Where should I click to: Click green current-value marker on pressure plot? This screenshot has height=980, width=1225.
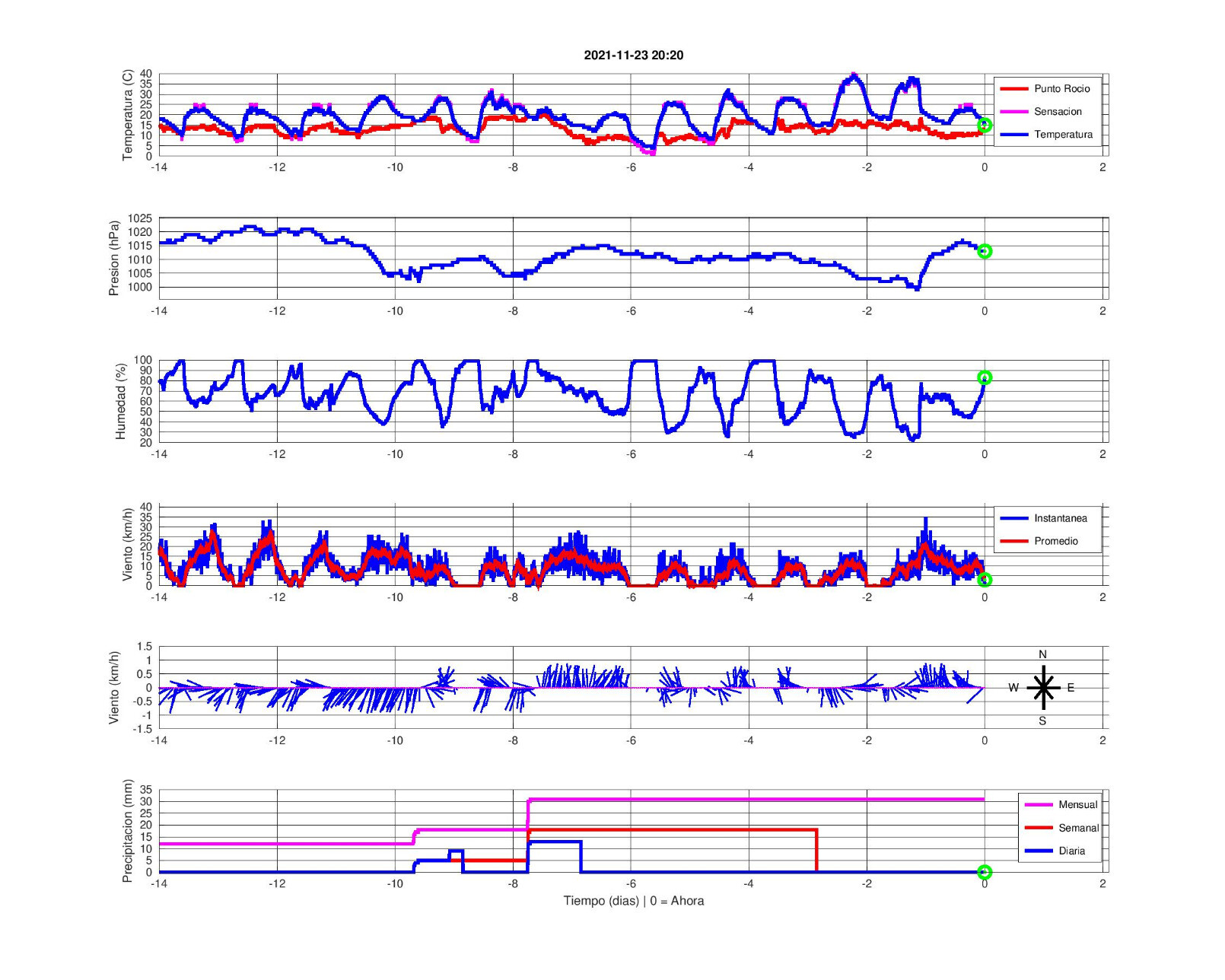(x=985, y=251)
